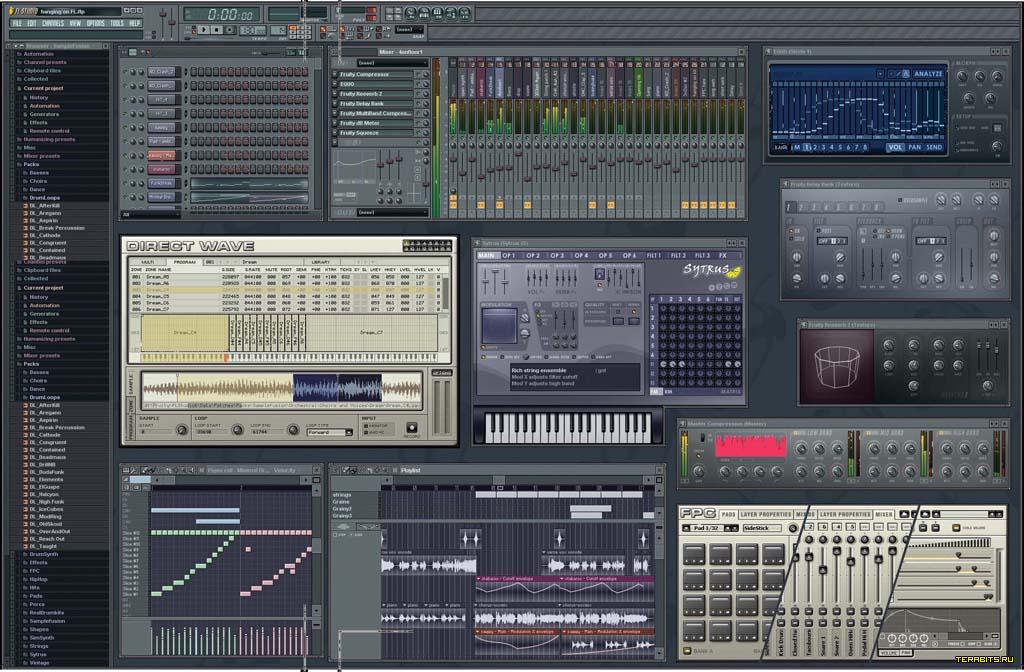Select the PAN button in the EQ plugin
Viewport: 1024px width, 672px height.
(x=915, y=148)
